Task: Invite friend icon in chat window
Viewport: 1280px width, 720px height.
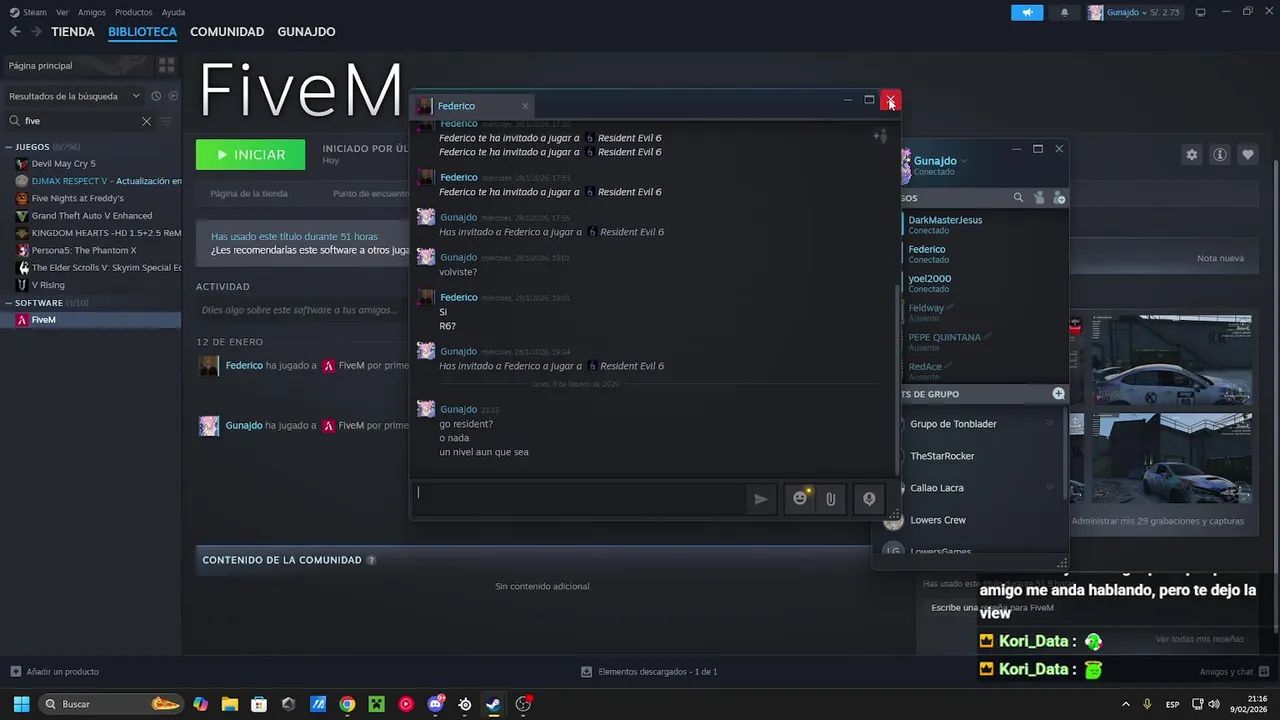Action: pos(880,136)
